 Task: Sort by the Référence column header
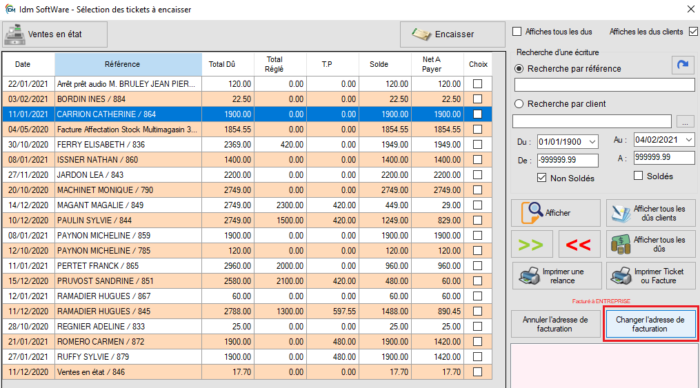coord(129,64)
